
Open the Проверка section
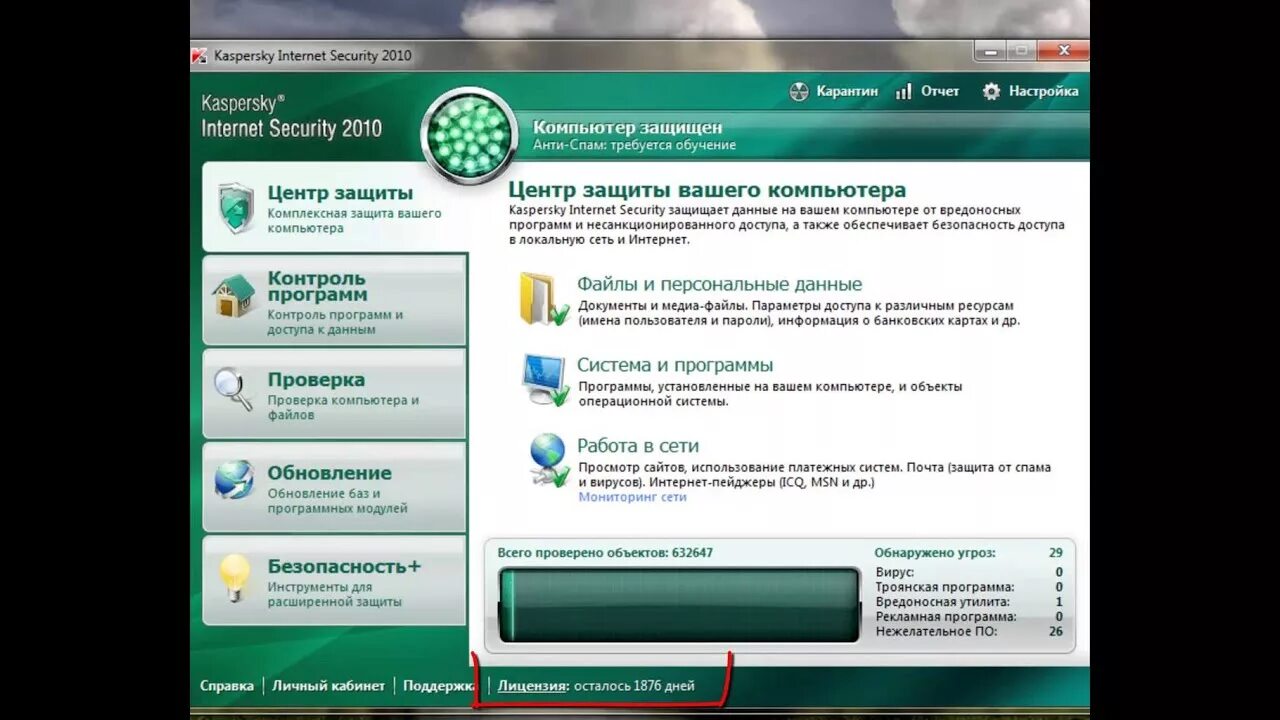click(x=335, y=393)
